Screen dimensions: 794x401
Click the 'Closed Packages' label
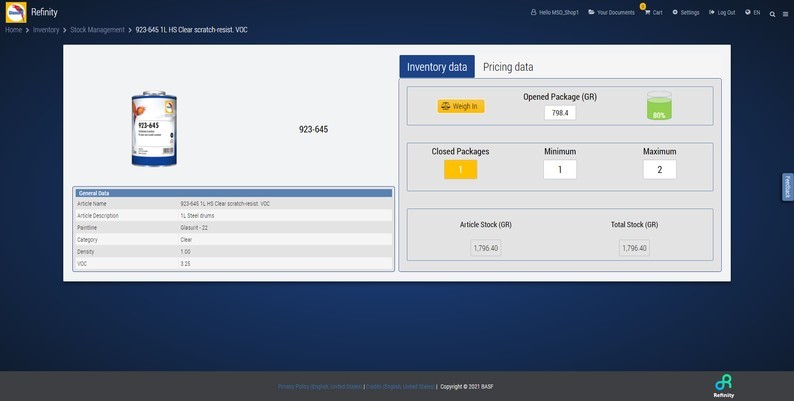pos(460,151)
